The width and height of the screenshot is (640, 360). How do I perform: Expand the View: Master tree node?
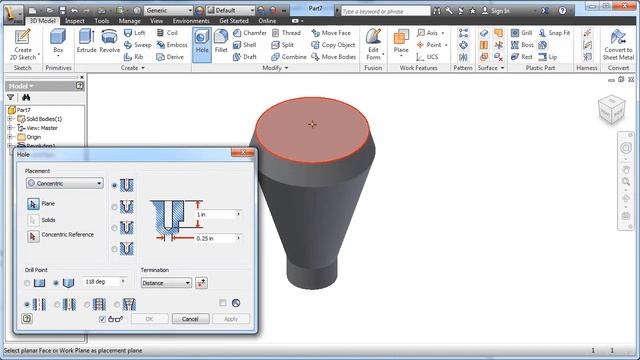pos(11,128)
